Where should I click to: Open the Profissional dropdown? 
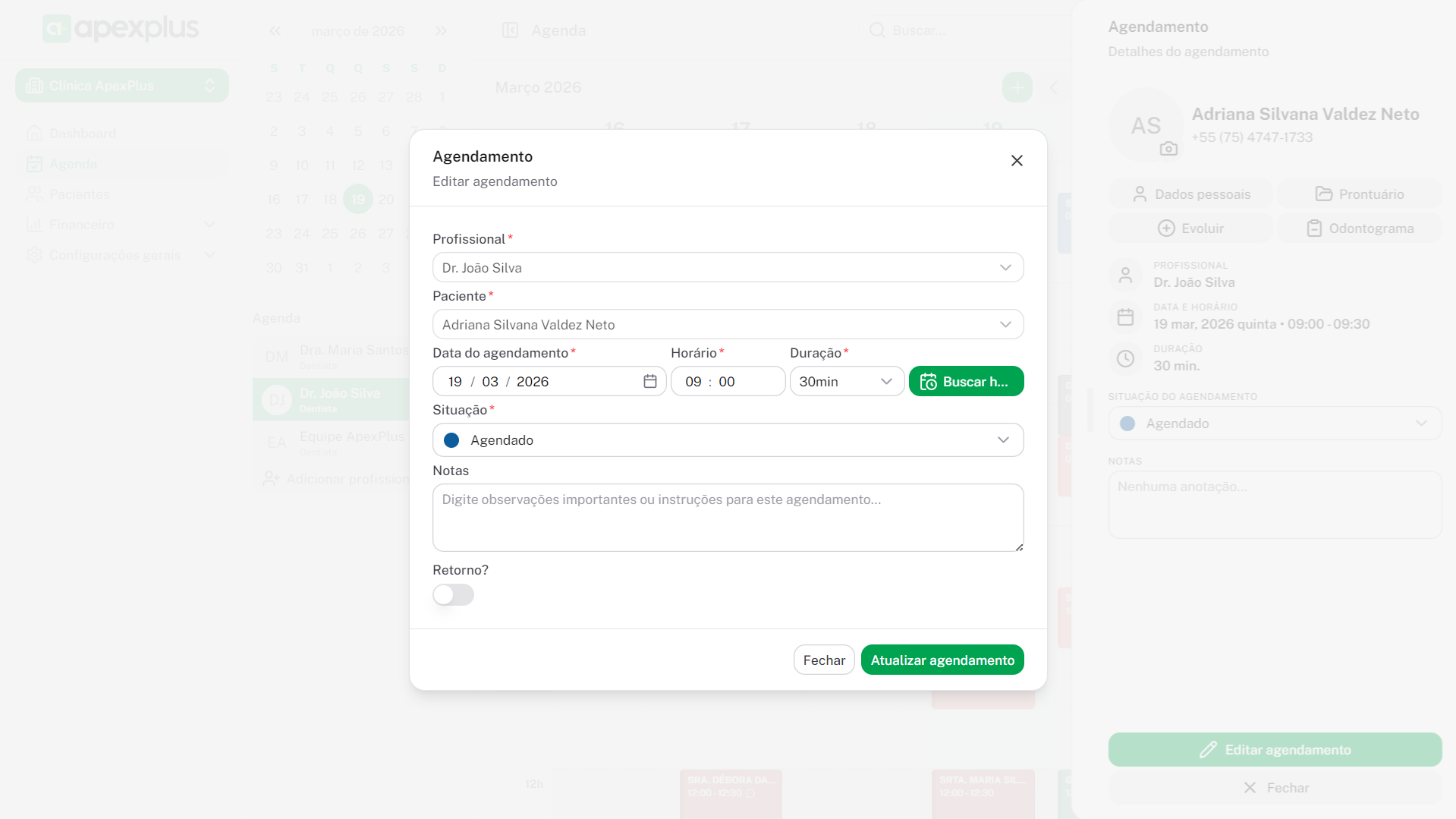[727, 268]
